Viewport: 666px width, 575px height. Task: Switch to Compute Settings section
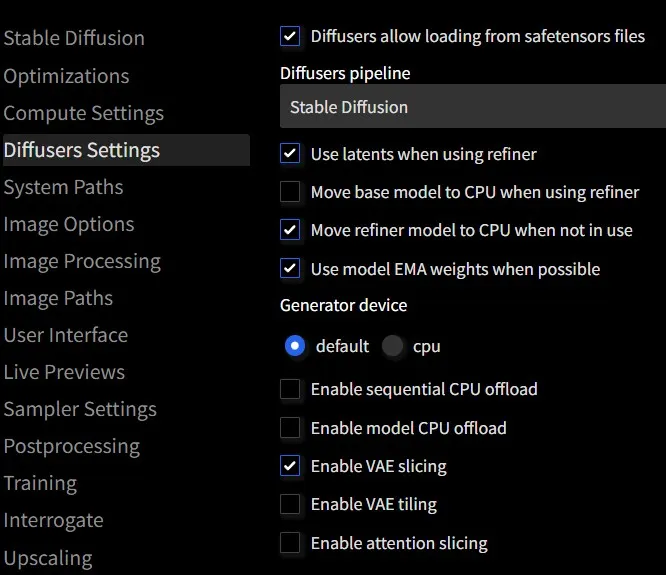coord(83,113)
